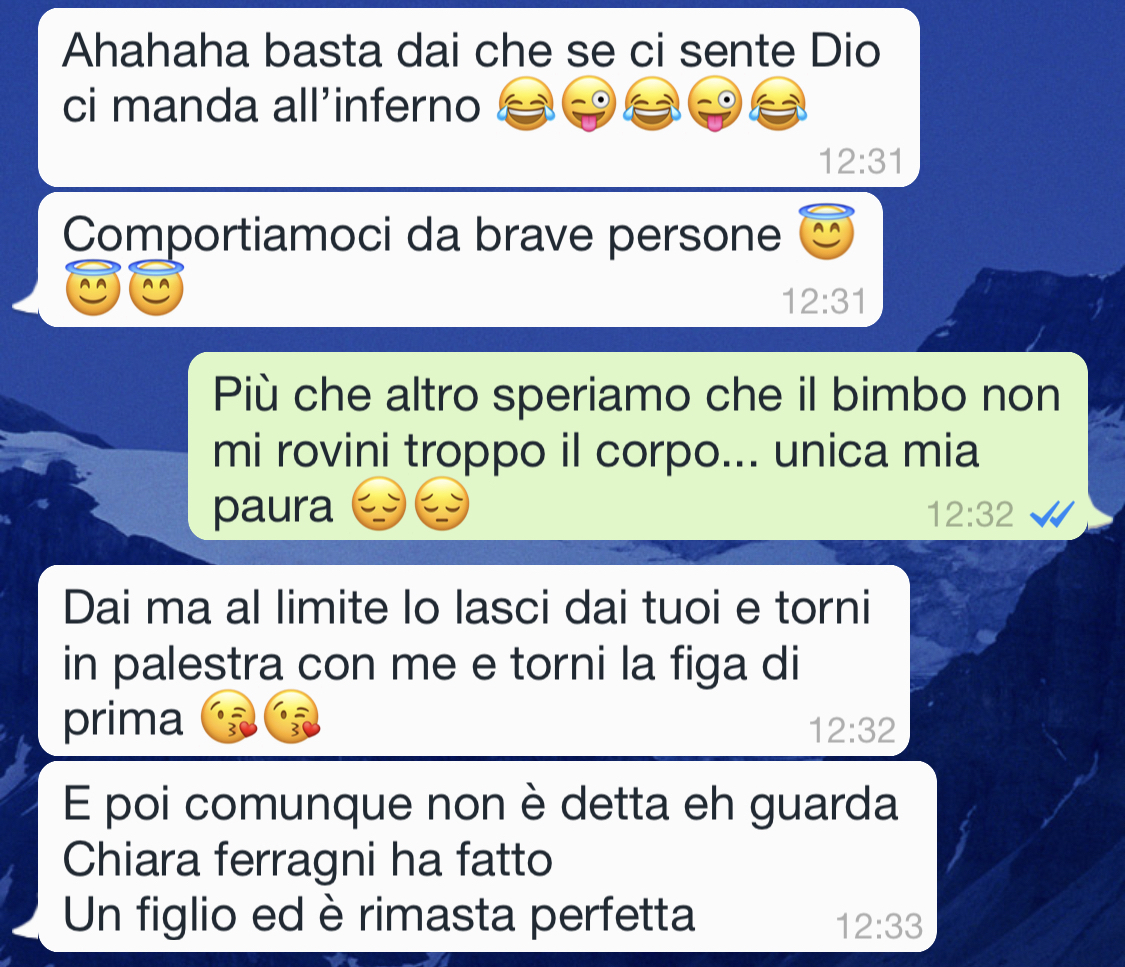The width and height of the screenshot is (1125, 967).
Task: Click the first angel emoji on second line
Action: point(93,288)
